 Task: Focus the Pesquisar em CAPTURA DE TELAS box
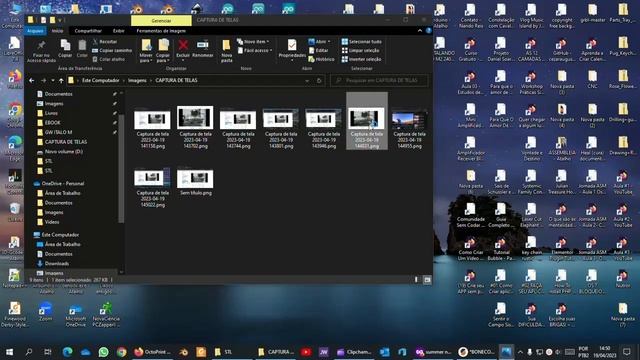[x=380, y=81]
